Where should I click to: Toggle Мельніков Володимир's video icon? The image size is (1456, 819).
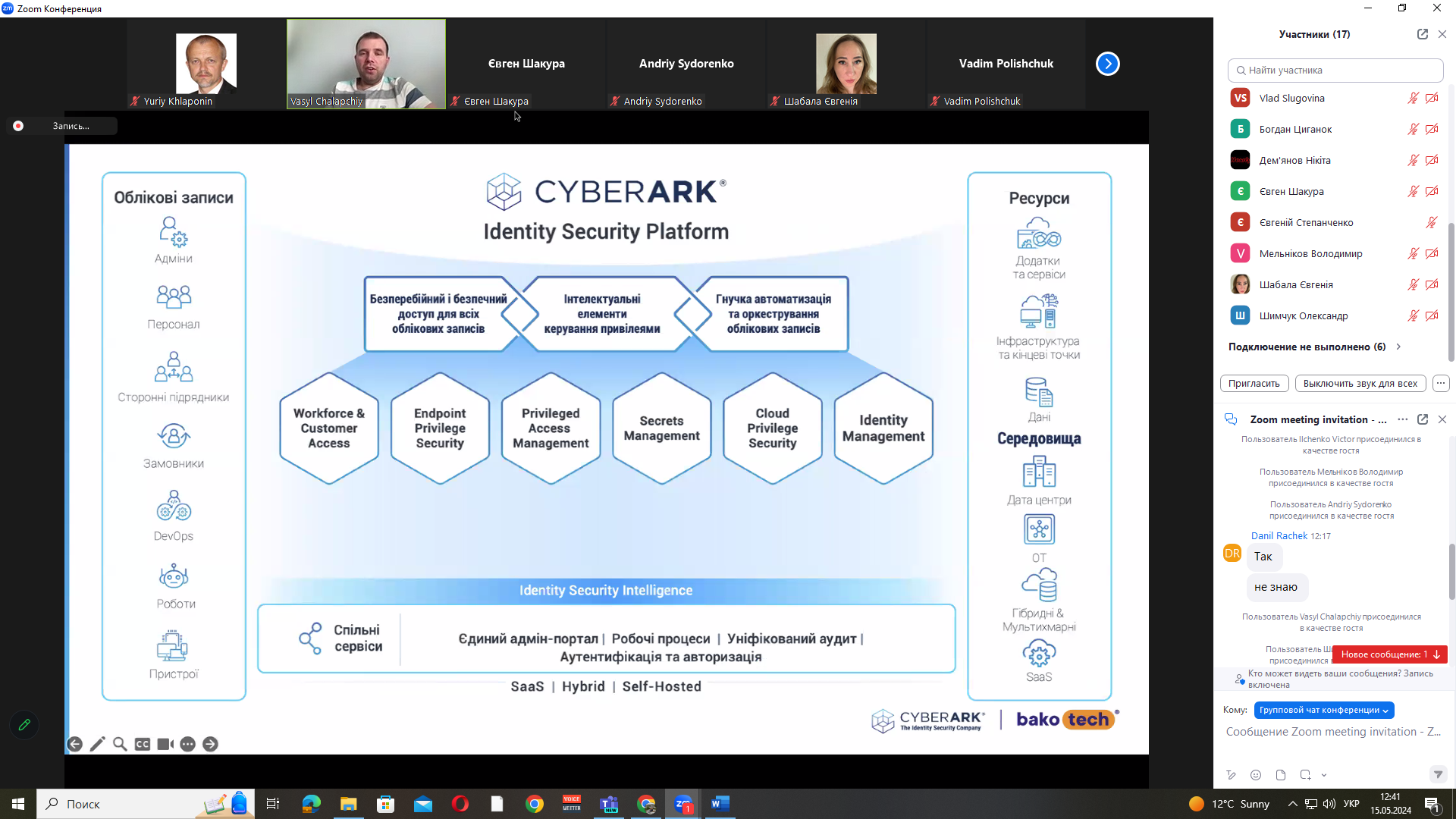coord(1432,253)
